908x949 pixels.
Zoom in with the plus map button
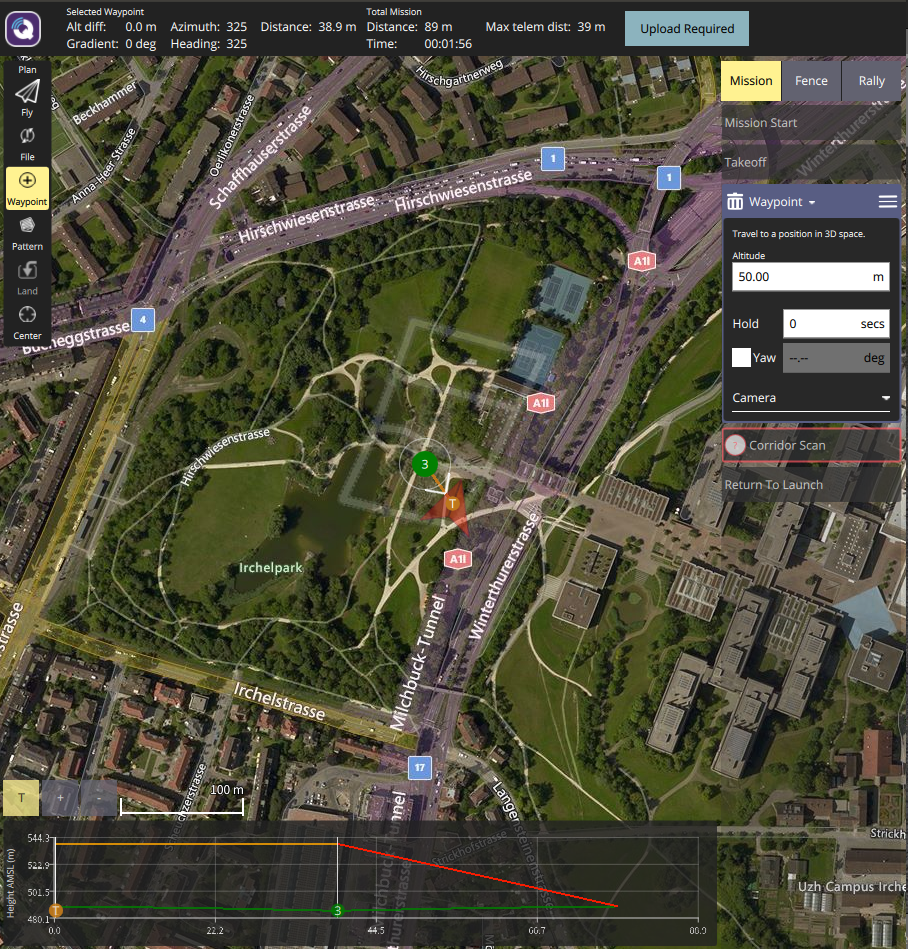coord(60,798)
